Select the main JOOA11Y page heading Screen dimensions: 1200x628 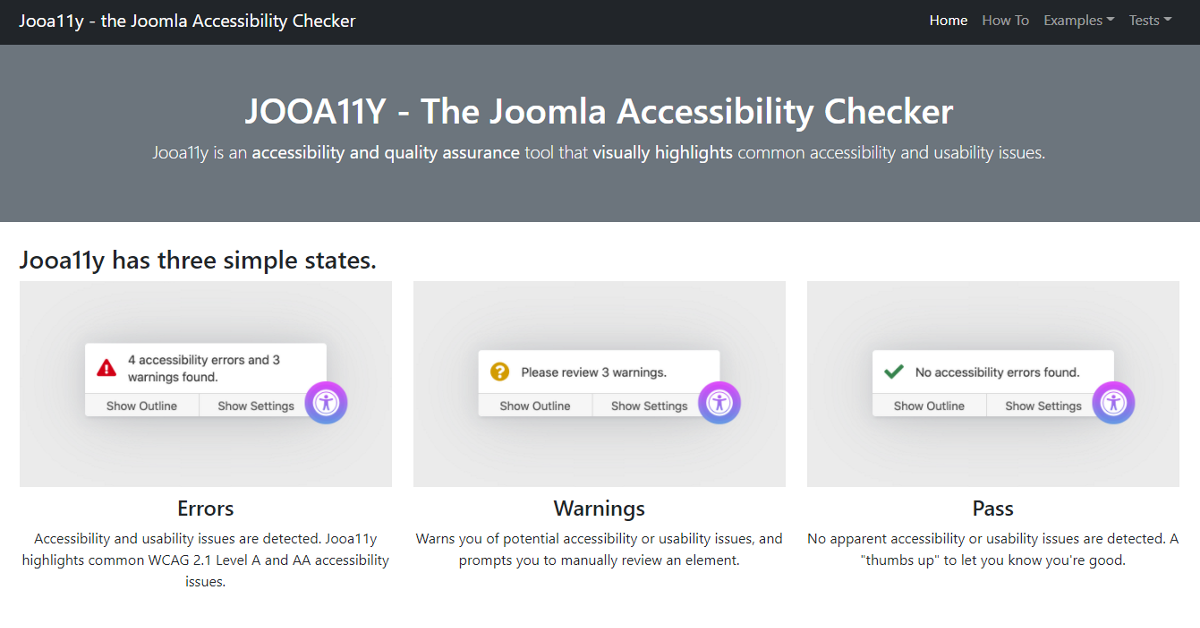tap(599, 111)
